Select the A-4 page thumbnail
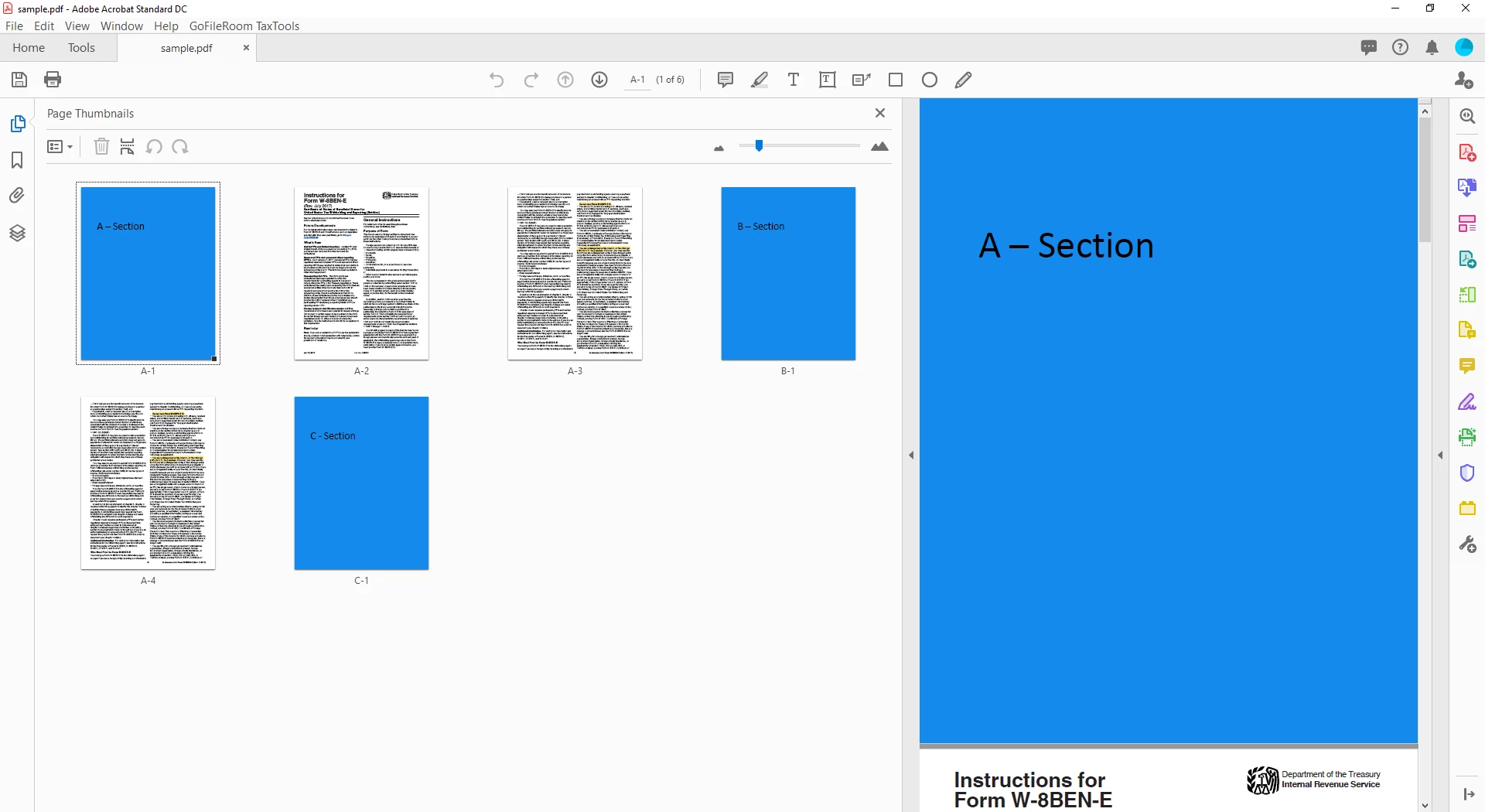1485x812 pixels. [148, 483]
